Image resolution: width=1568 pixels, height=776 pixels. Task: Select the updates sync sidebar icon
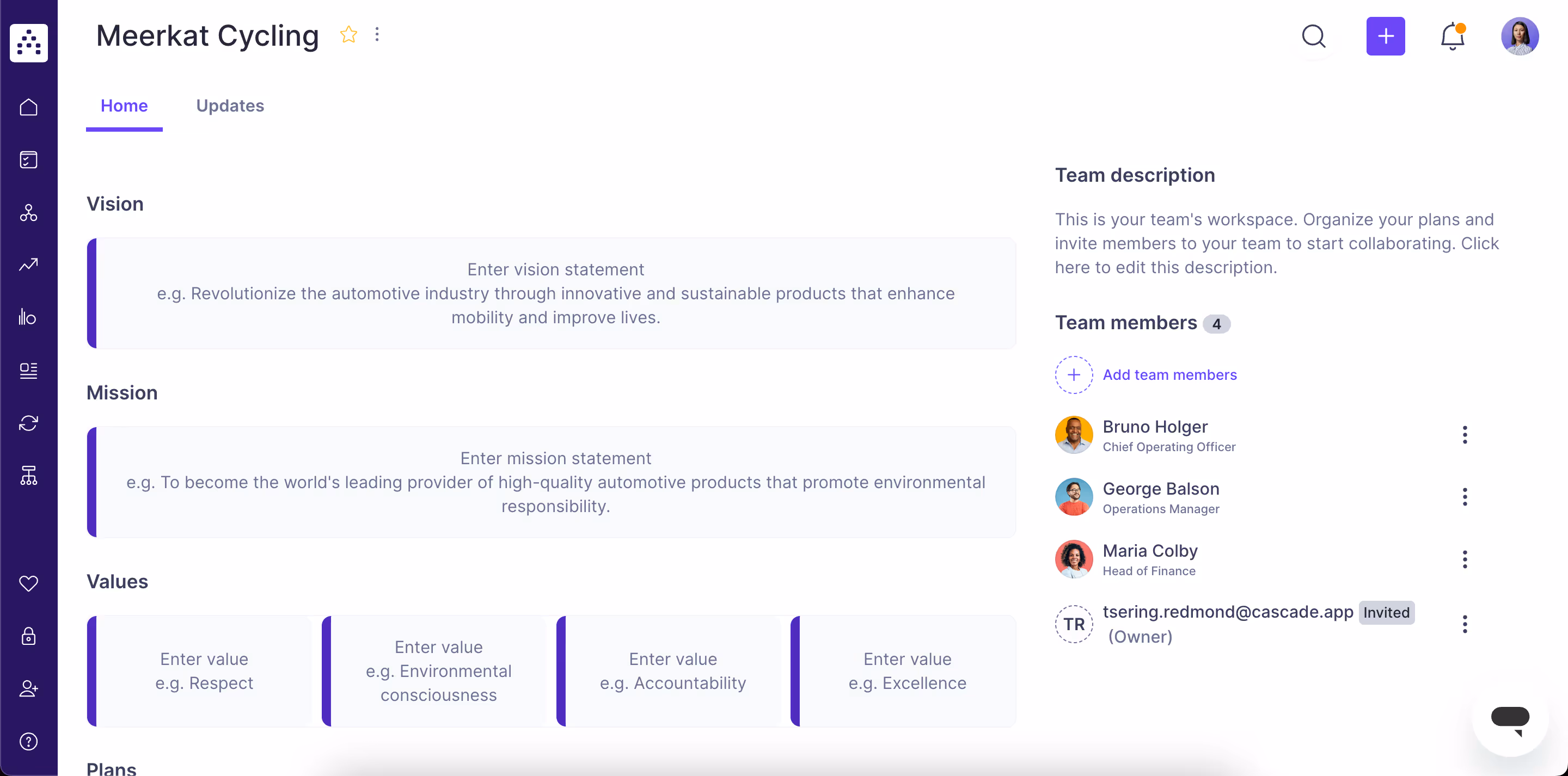click(28, 423)
